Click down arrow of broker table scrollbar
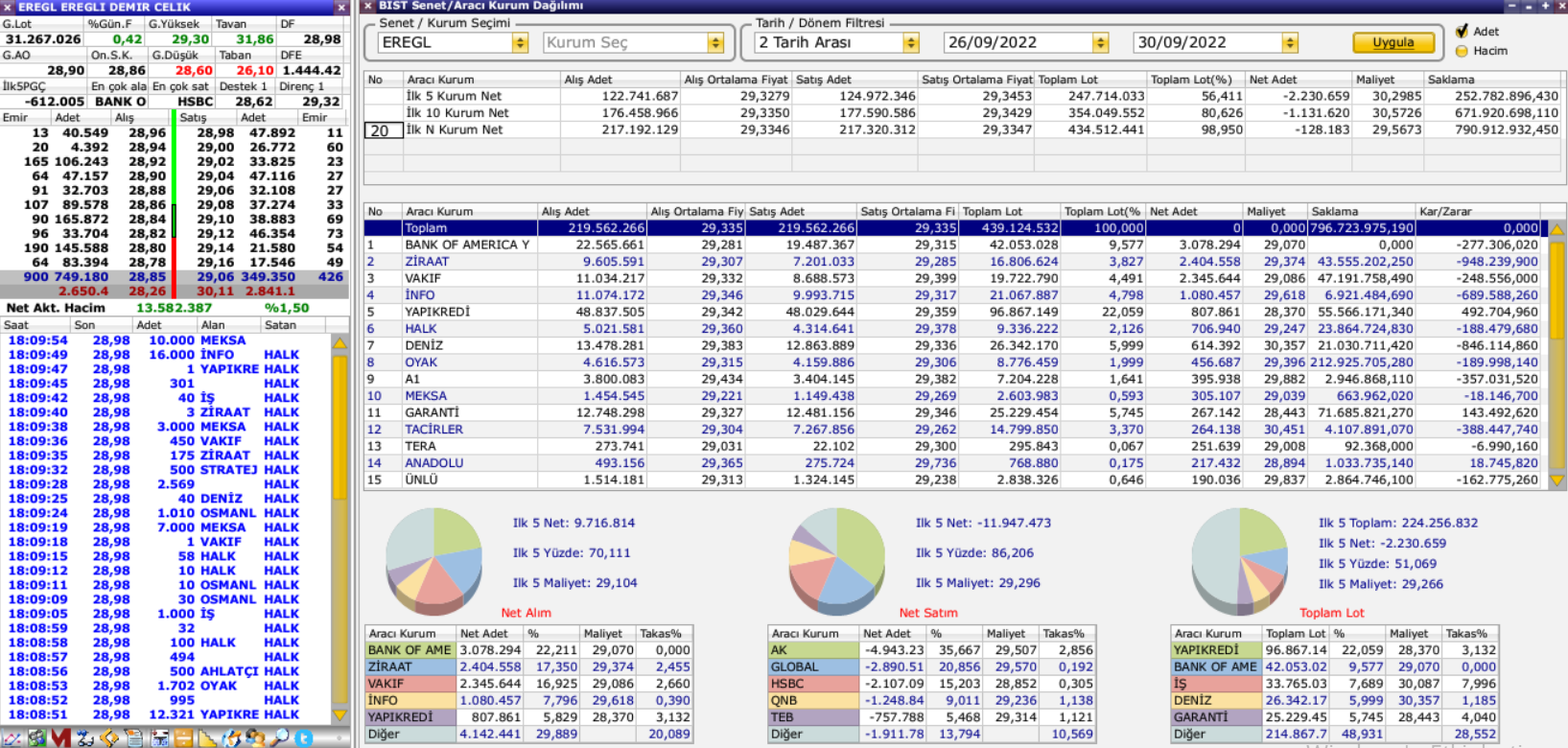 click(1557, 479)
